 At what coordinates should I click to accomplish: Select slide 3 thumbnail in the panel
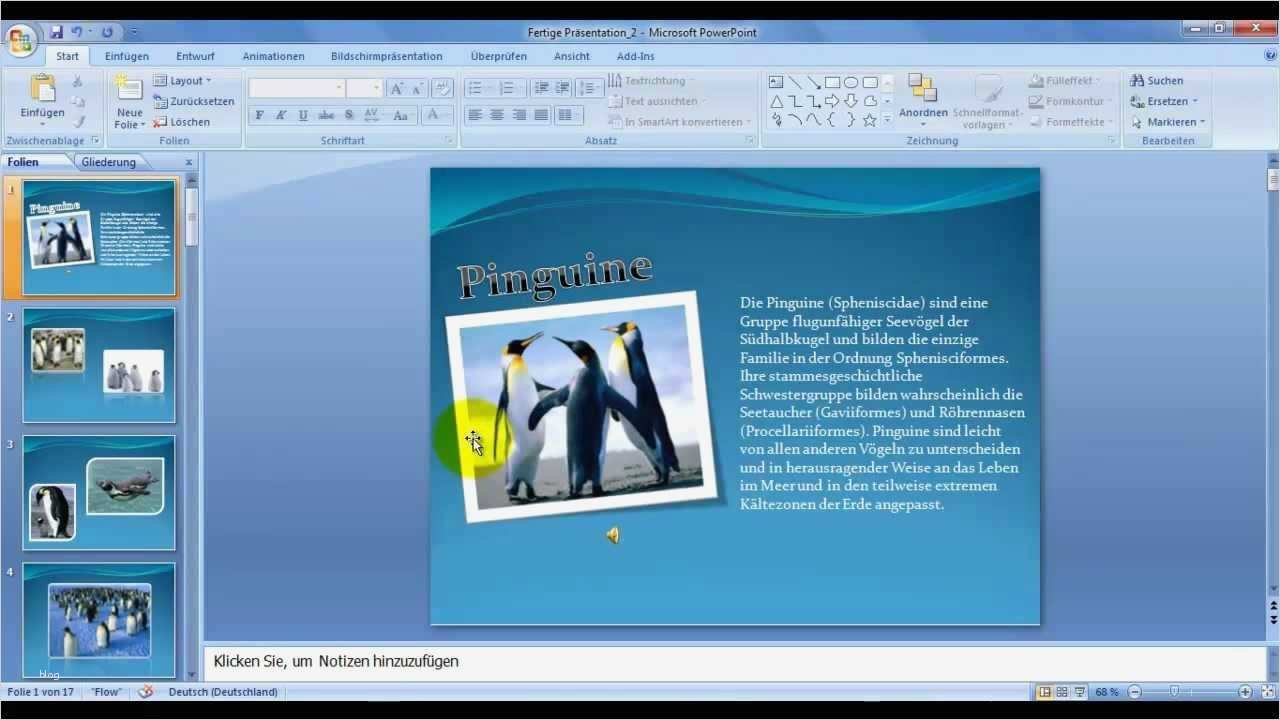98,492
